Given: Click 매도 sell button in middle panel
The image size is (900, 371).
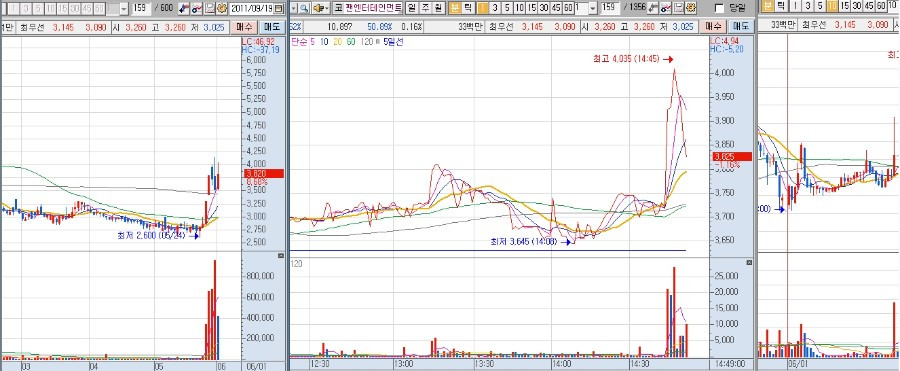Looking at the screenshot, I should (x=740, y=26).
